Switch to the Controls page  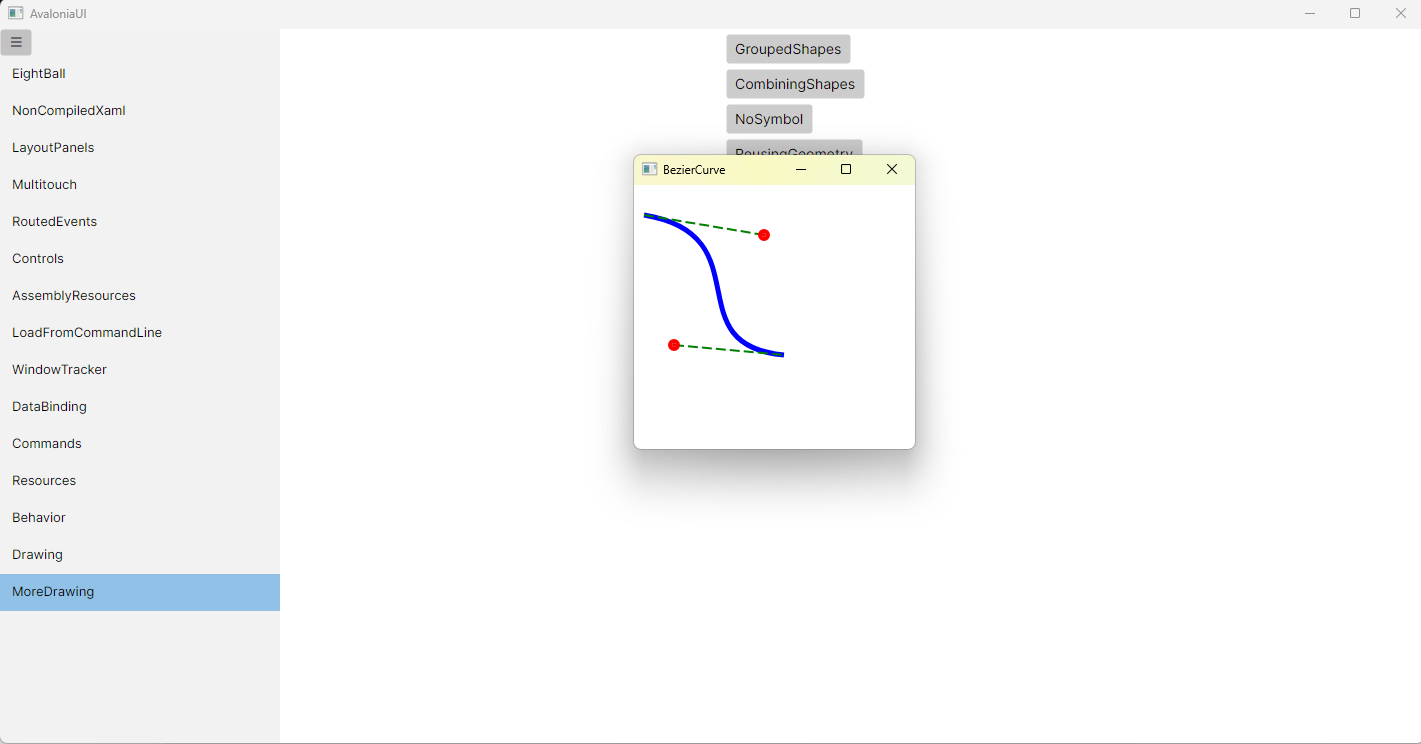(x=140, y=259)
